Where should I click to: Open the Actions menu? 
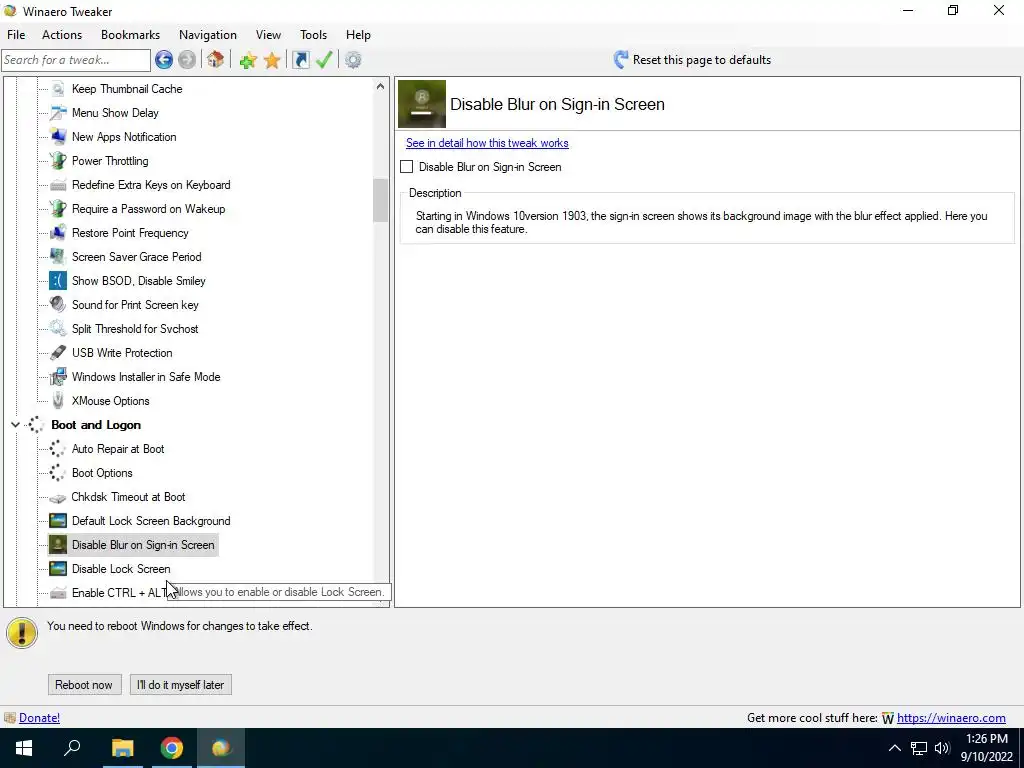coord(62,35)
